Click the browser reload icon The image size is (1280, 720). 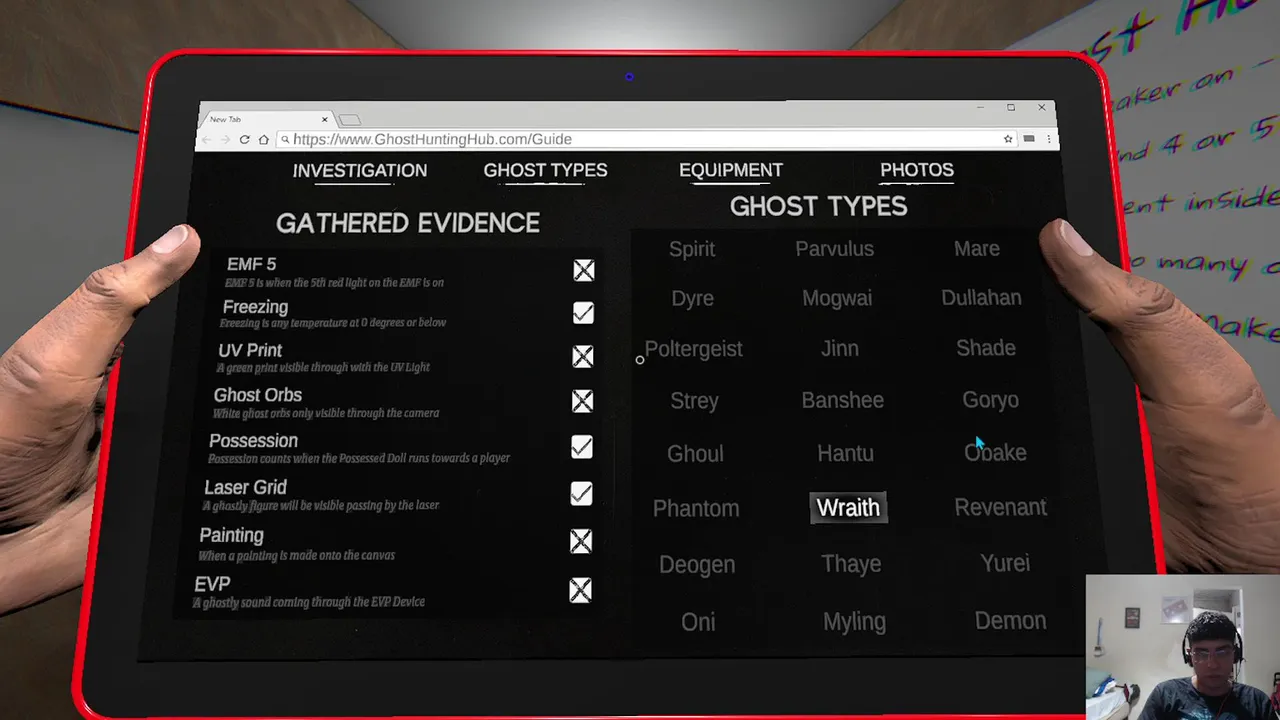[244, 139]
